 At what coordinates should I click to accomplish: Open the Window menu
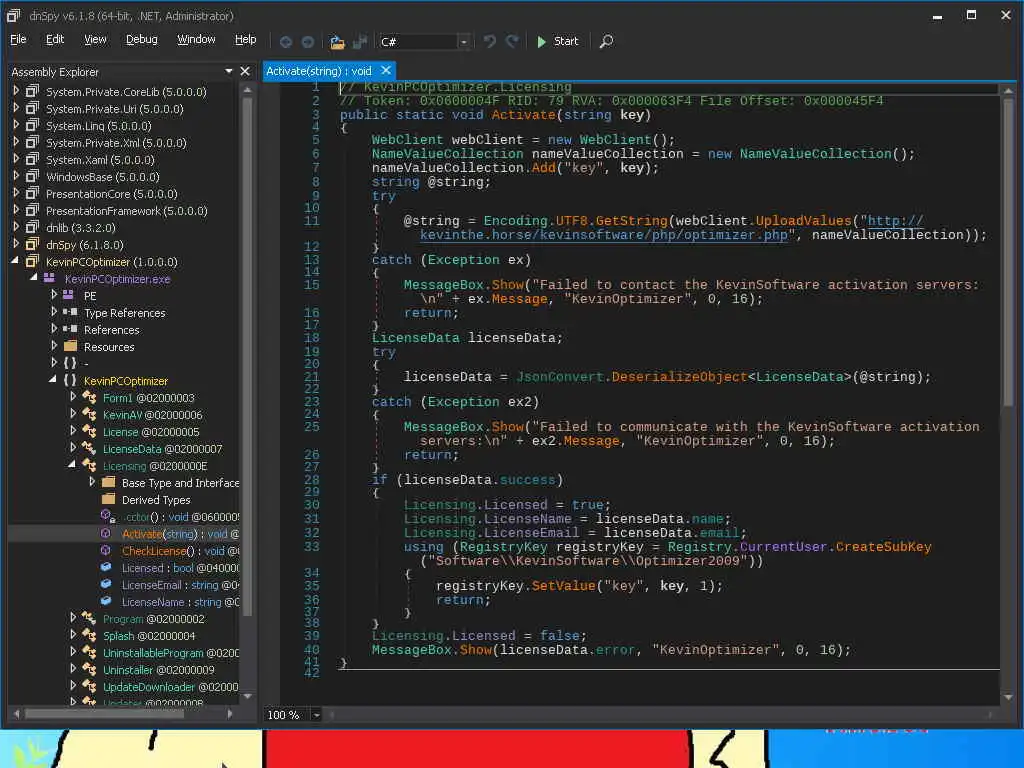196,39
